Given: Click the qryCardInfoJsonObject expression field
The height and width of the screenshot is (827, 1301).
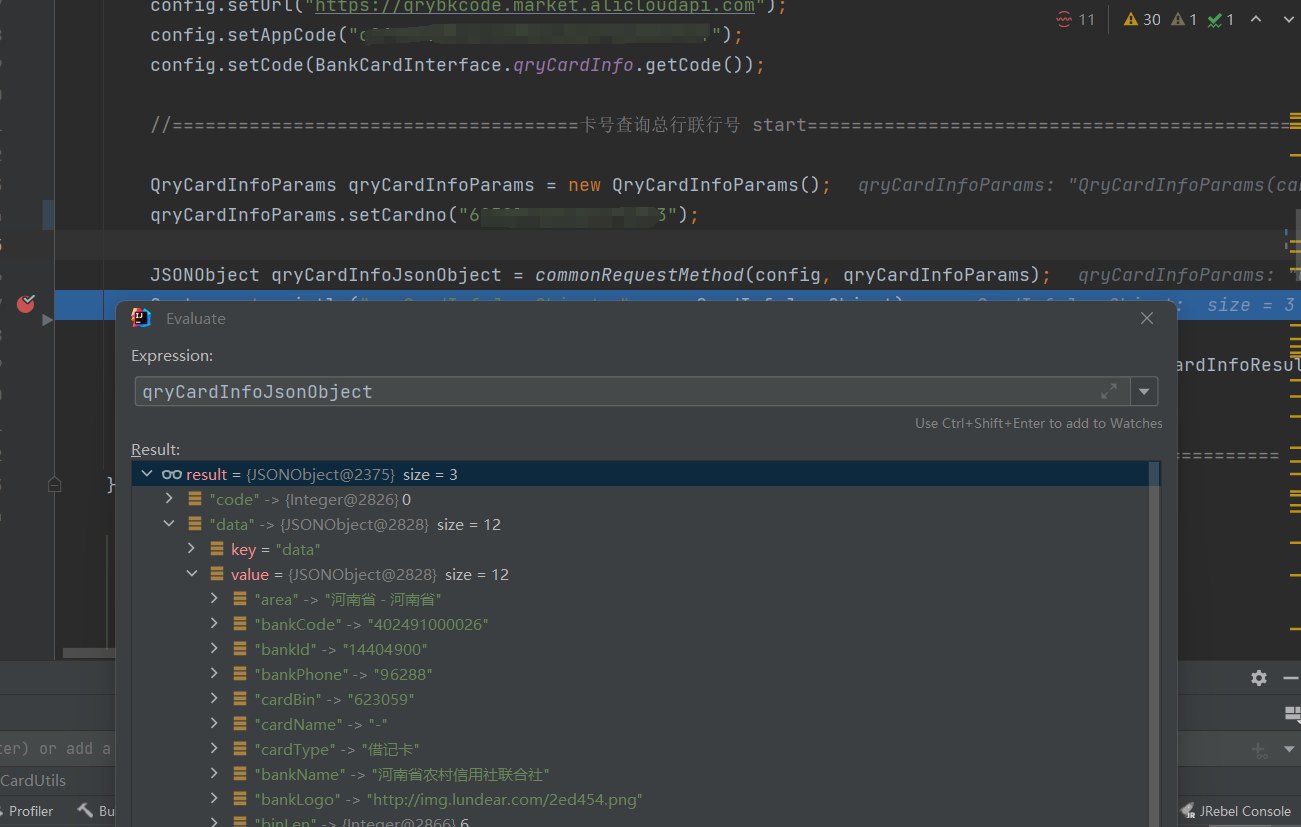Looking at the screenshot, I should point(632,391).
